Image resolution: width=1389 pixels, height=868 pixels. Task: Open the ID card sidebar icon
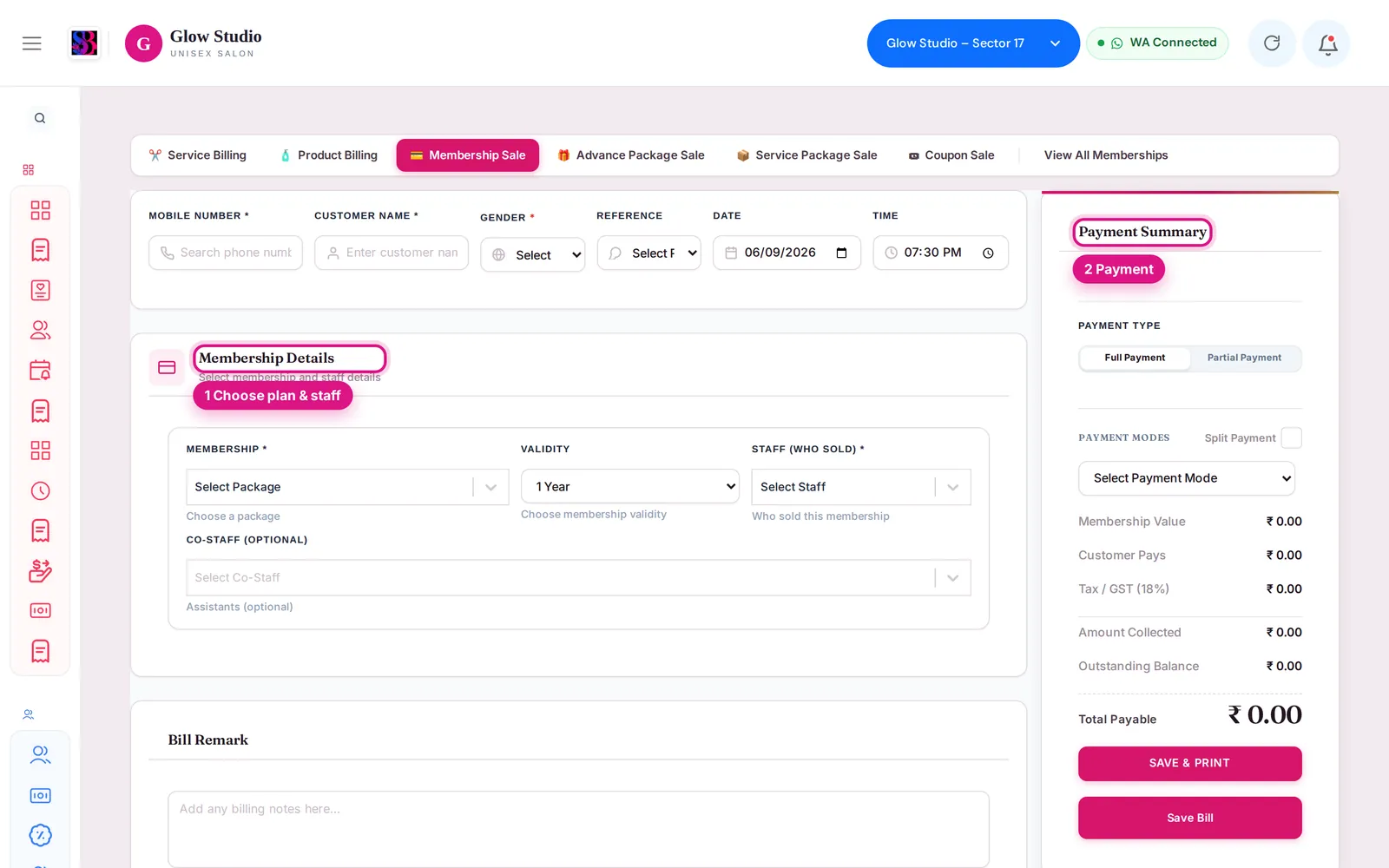(x=40, y=290)
